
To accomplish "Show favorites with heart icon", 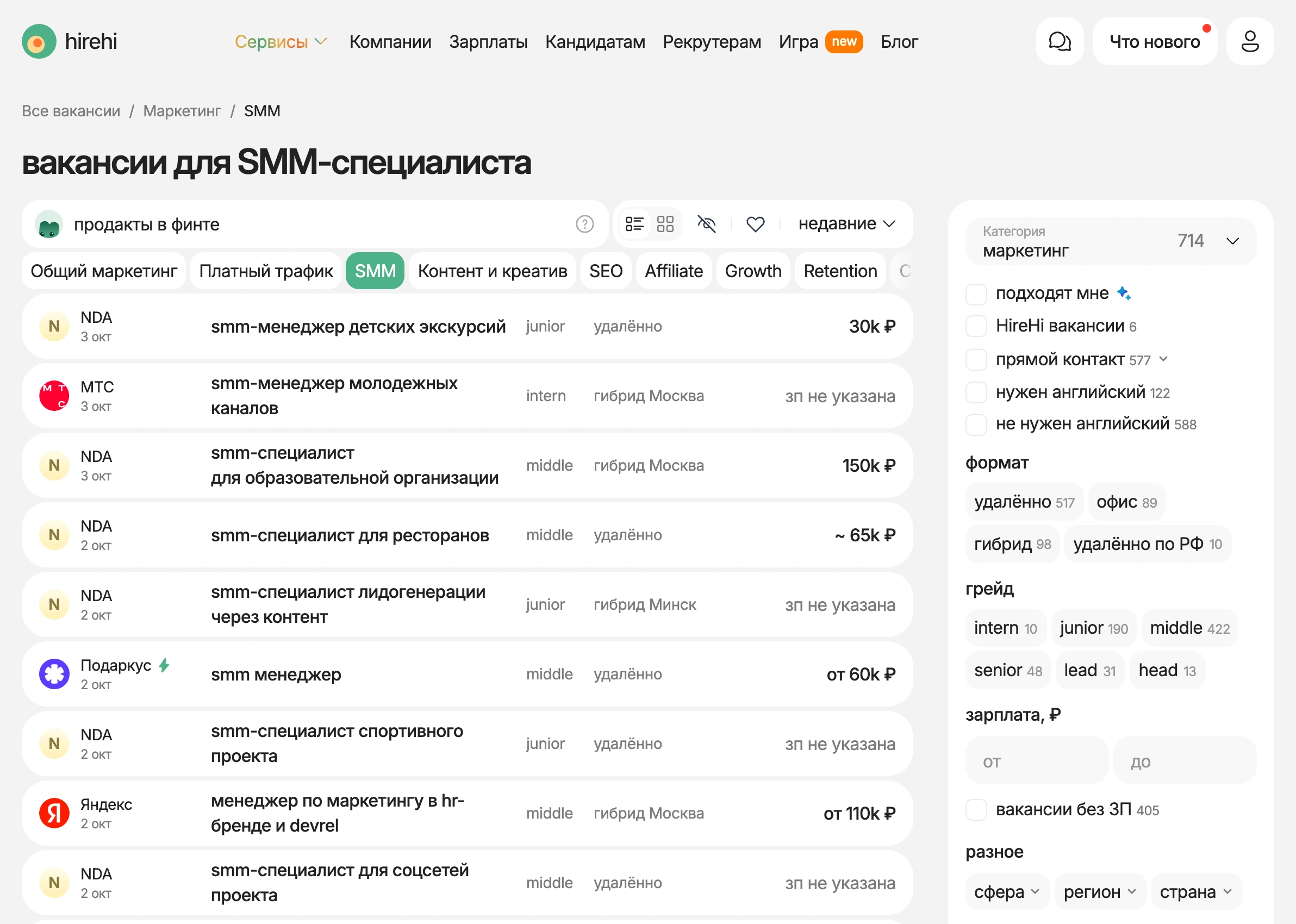I will [x=755, y=224].
